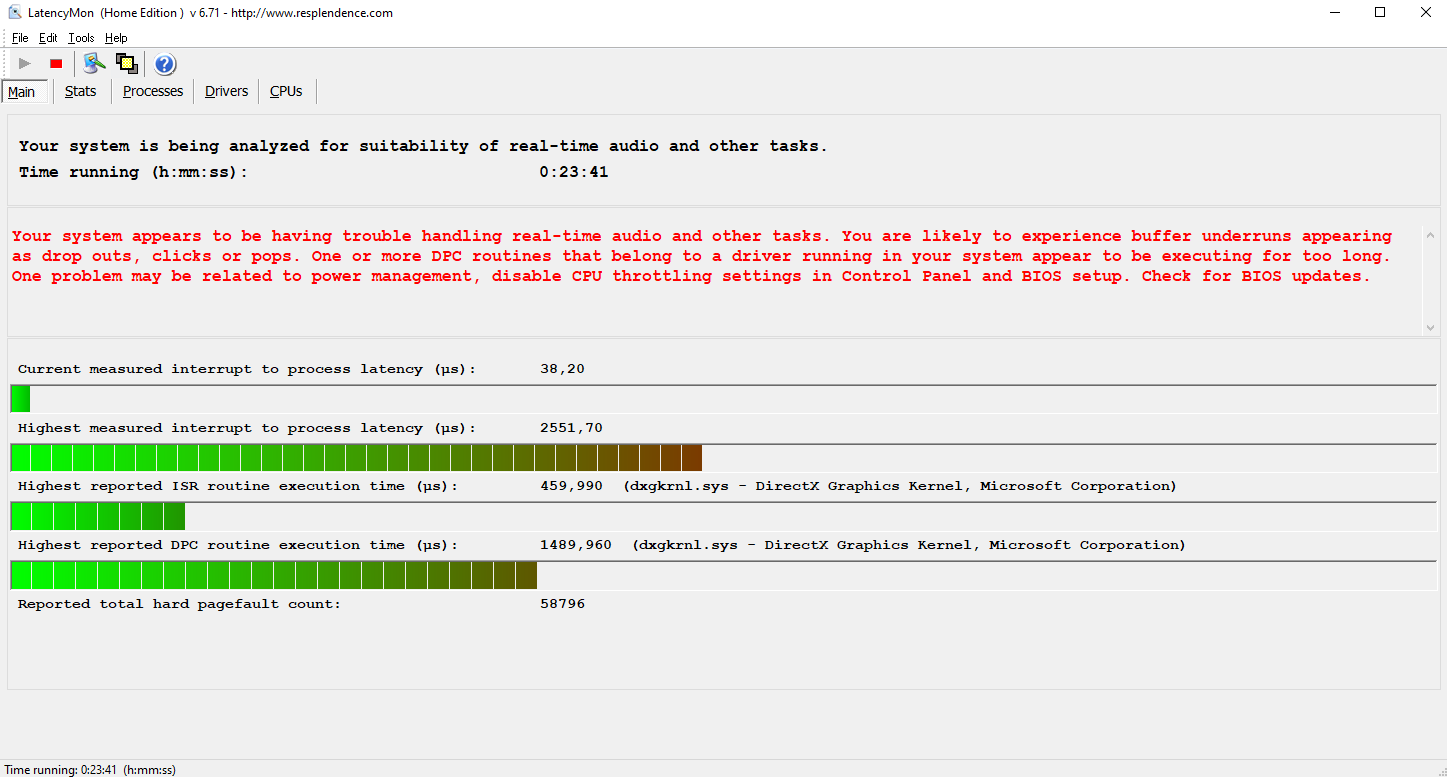Click the 'Highest measured interrupt to process latency' label
Image resolution: width=1447 pixels, height=777 pixels.
[x=247, y=428]
